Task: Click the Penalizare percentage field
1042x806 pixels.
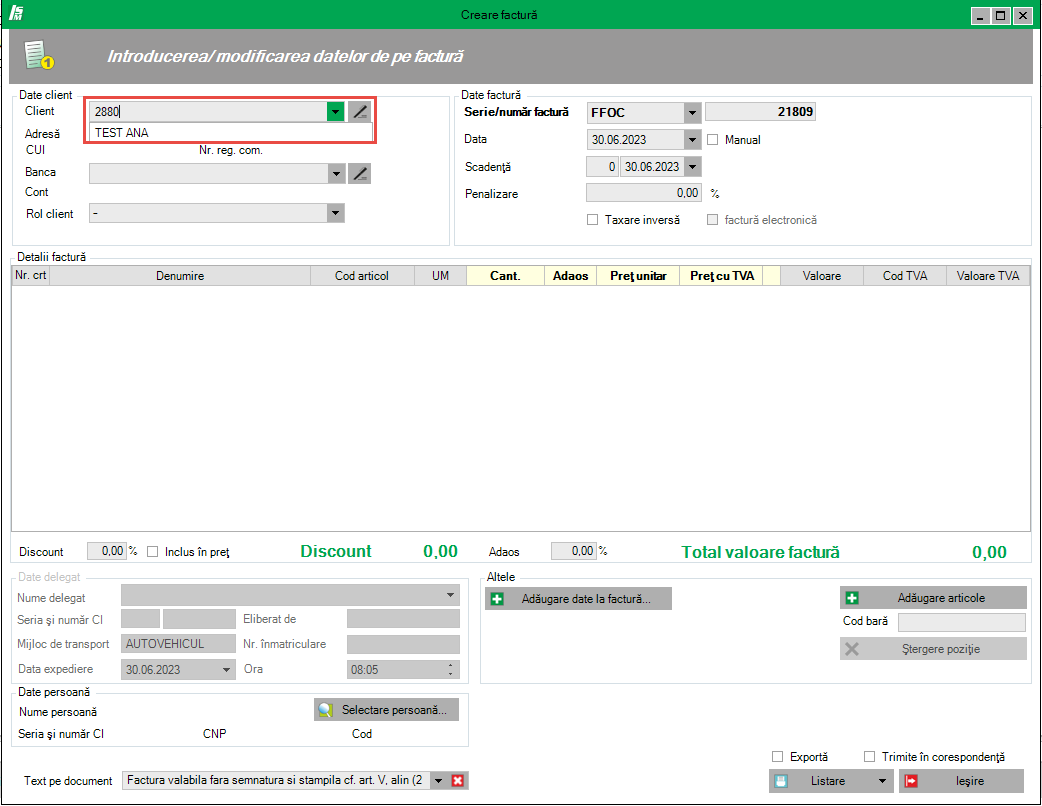Action: tap(644, 193)
